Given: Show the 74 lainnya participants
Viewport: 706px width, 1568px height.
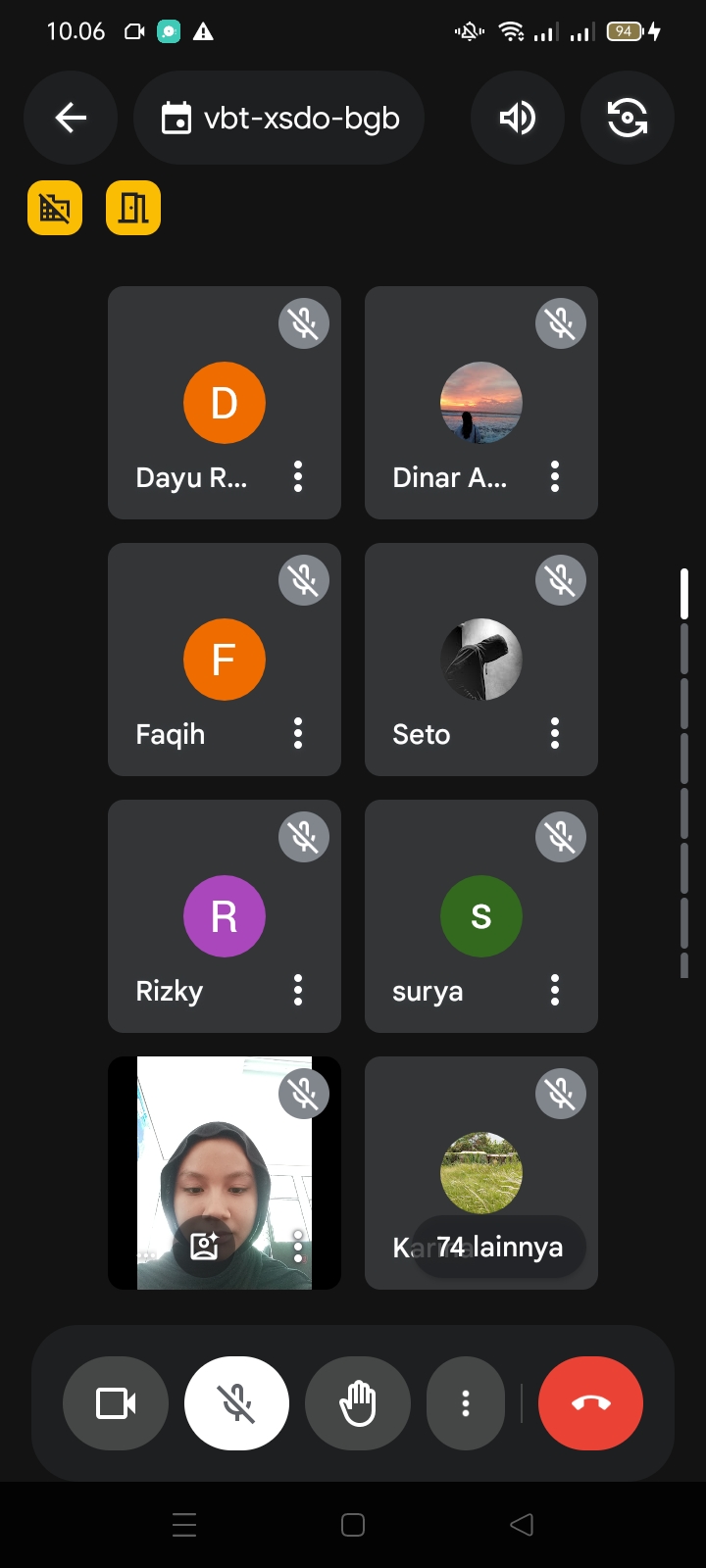Looking at the screenshot, I should [499, 1247].
